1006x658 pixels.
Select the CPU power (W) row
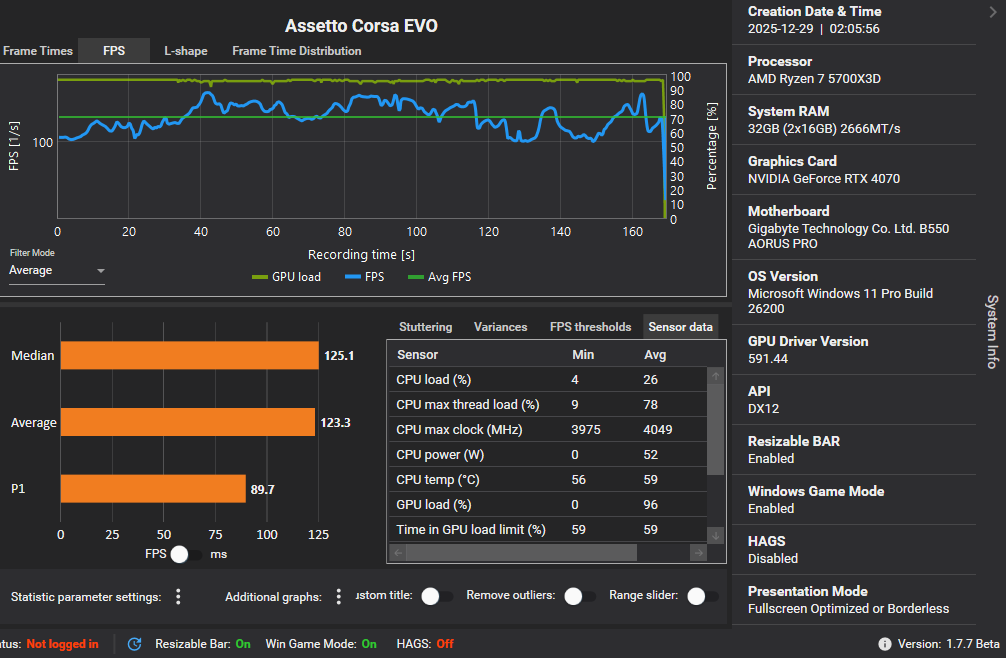547,455
